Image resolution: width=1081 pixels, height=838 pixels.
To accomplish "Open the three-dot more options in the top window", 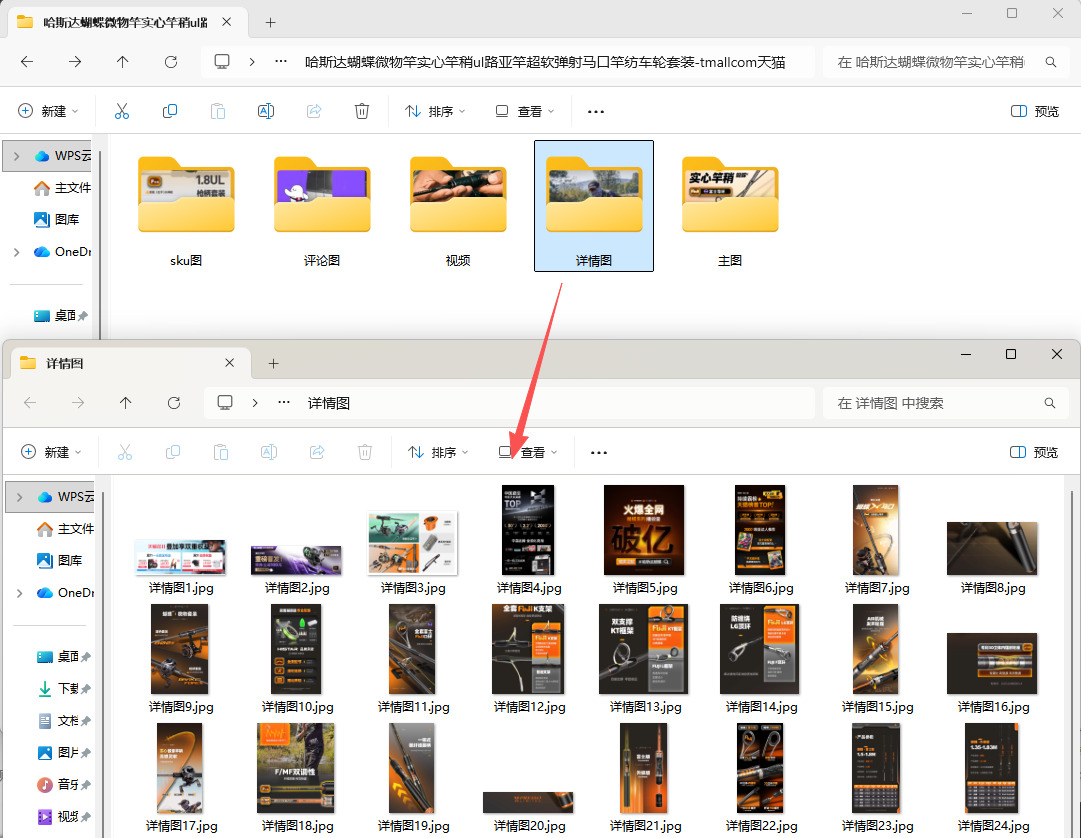I will click(x=596, y=111).
